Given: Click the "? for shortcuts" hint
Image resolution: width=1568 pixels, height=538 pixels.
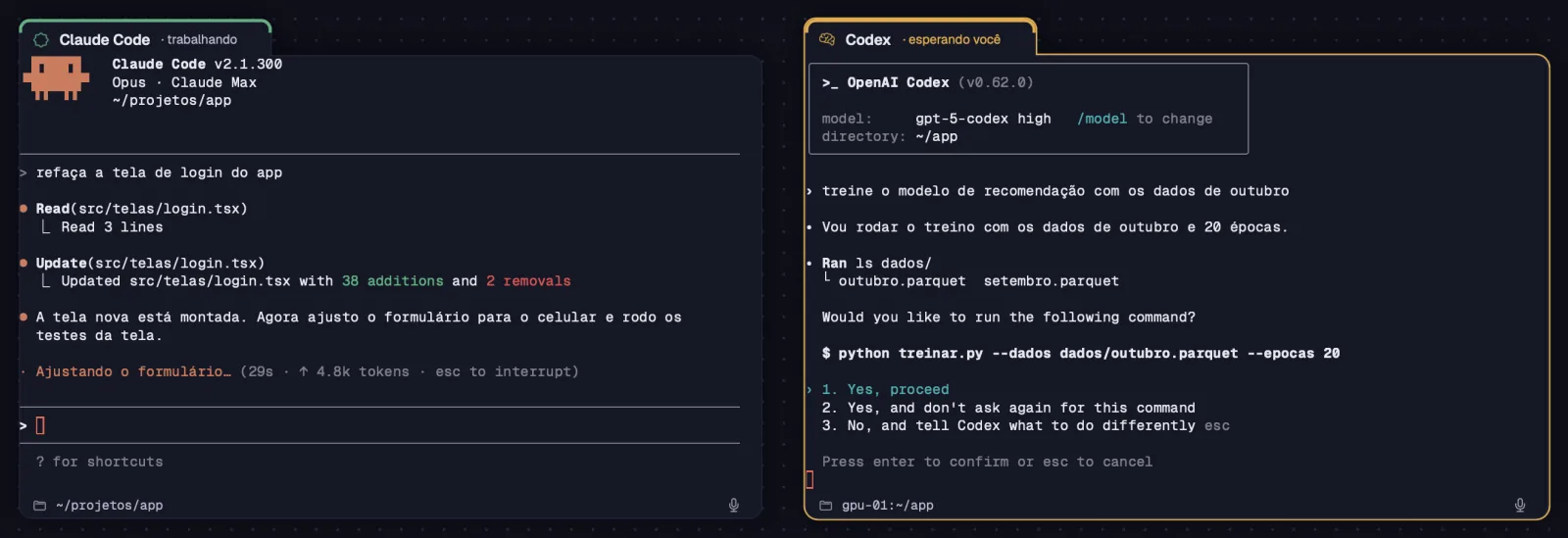Looking at the screenshot, I should 99,462.
